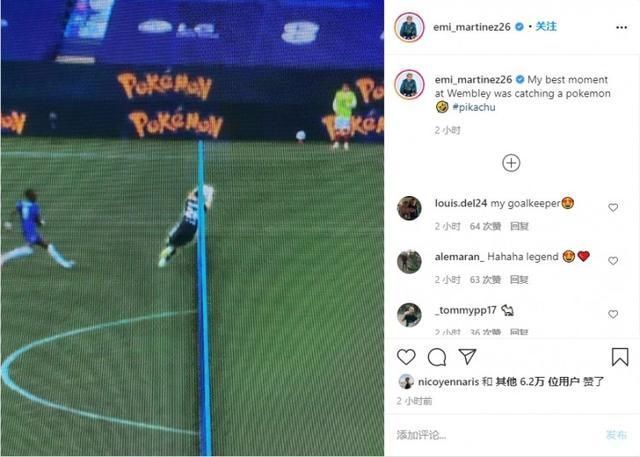
Task: Share post via paper plane icon
Action: [467, 356]
